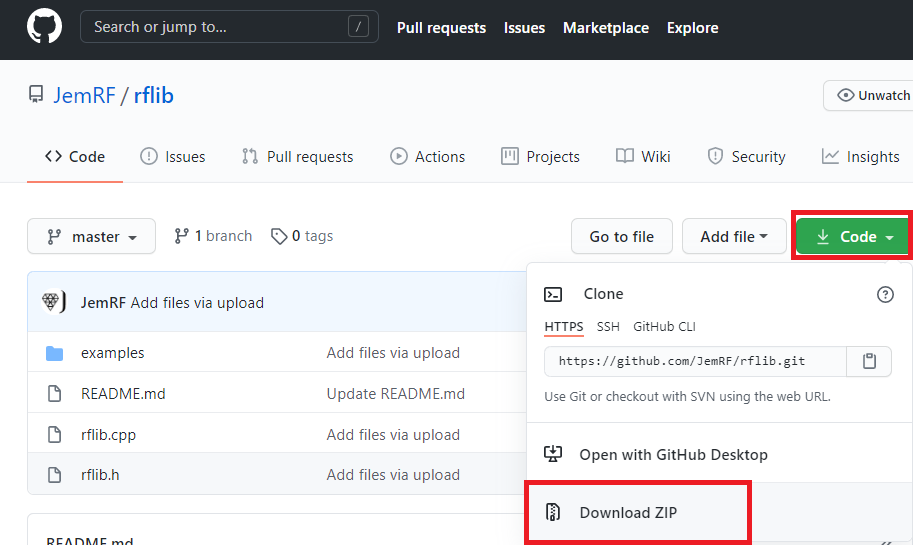913x545 pixels.
Task: Click the examples folder icon
Action: (x=54, y=353)
